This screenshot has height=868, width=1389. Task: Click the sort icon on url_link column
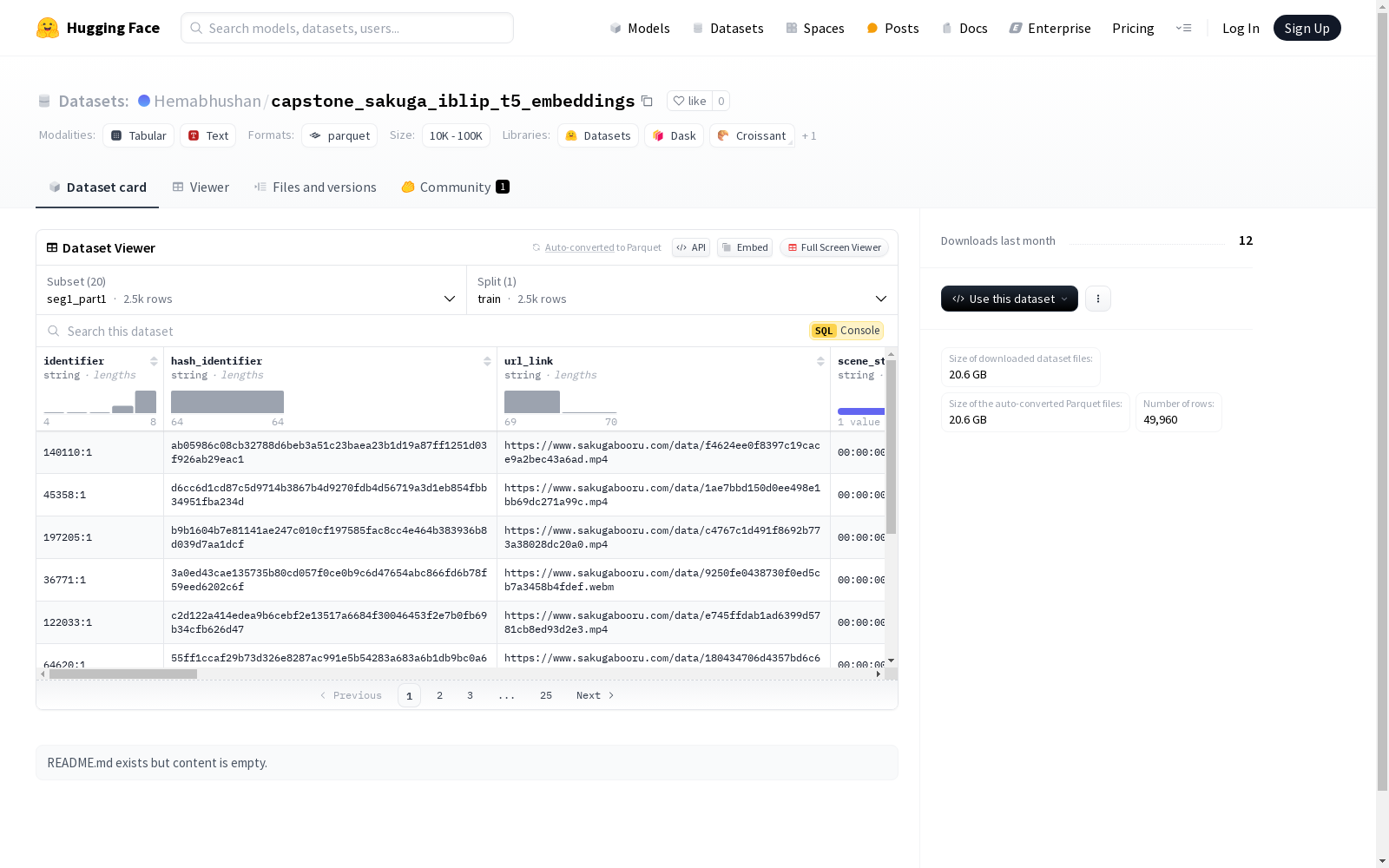coord(820,361)
